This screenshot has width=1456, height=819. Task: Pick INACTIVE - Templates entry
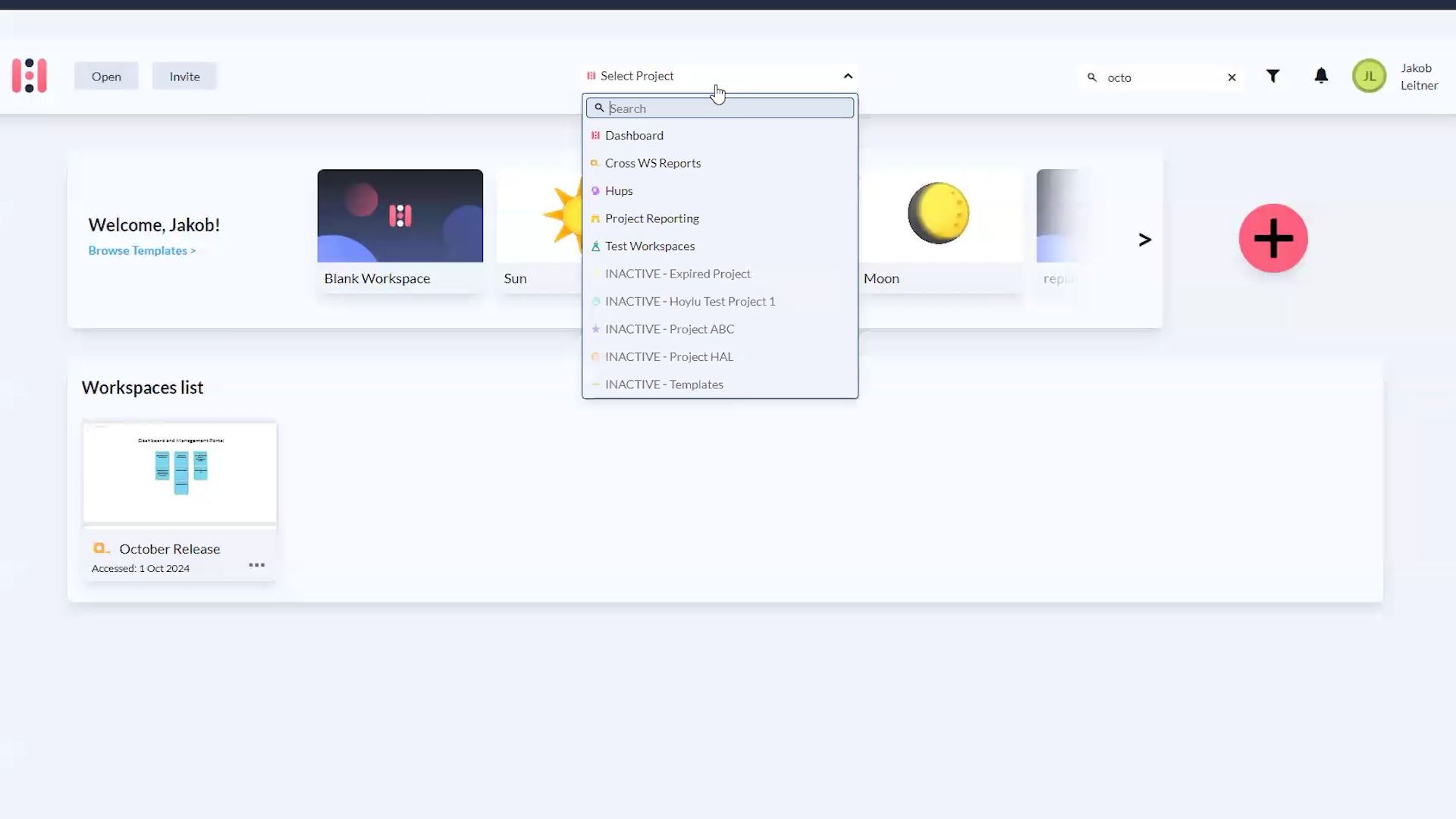720,384
